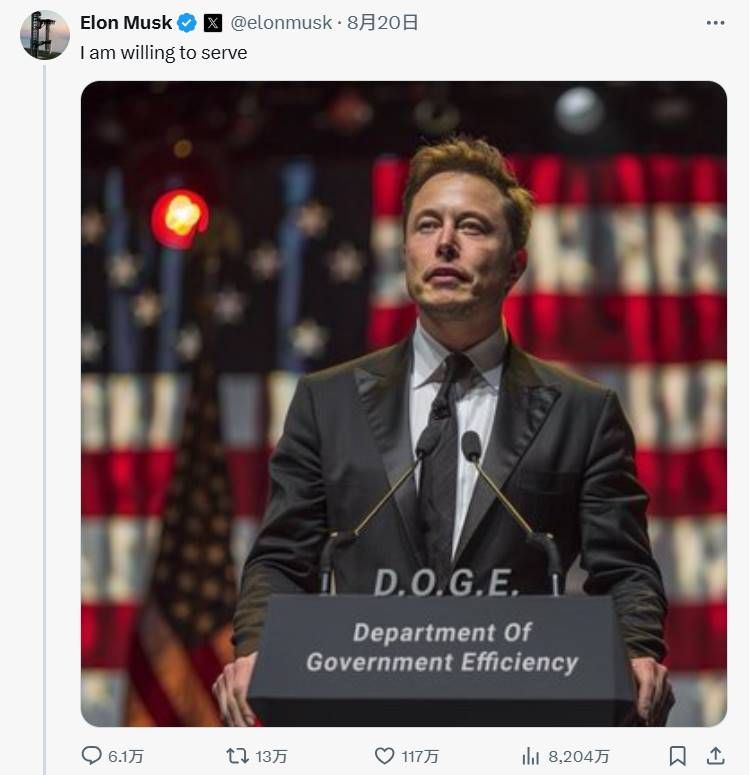Click the reply speech bubble icon
The height and width of the screenshot is (775, 751).
[x=91, y=756]
